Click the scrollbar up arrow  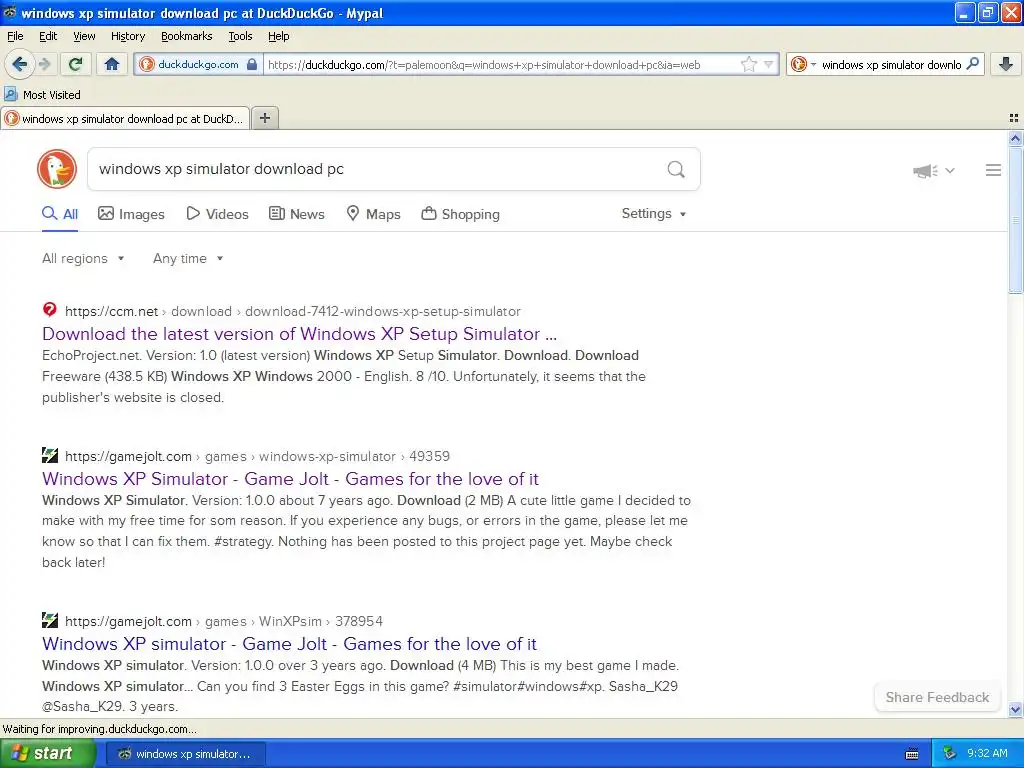coord(1015,138)
